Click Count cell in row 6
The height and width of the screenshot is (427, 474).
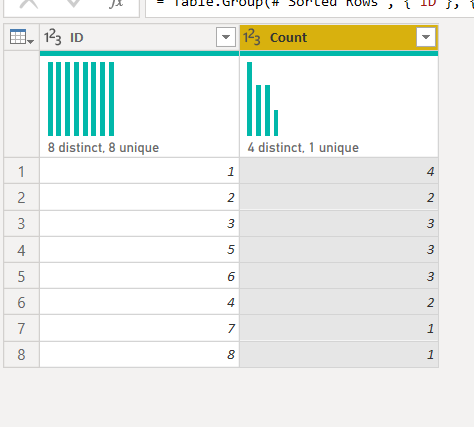339,302
